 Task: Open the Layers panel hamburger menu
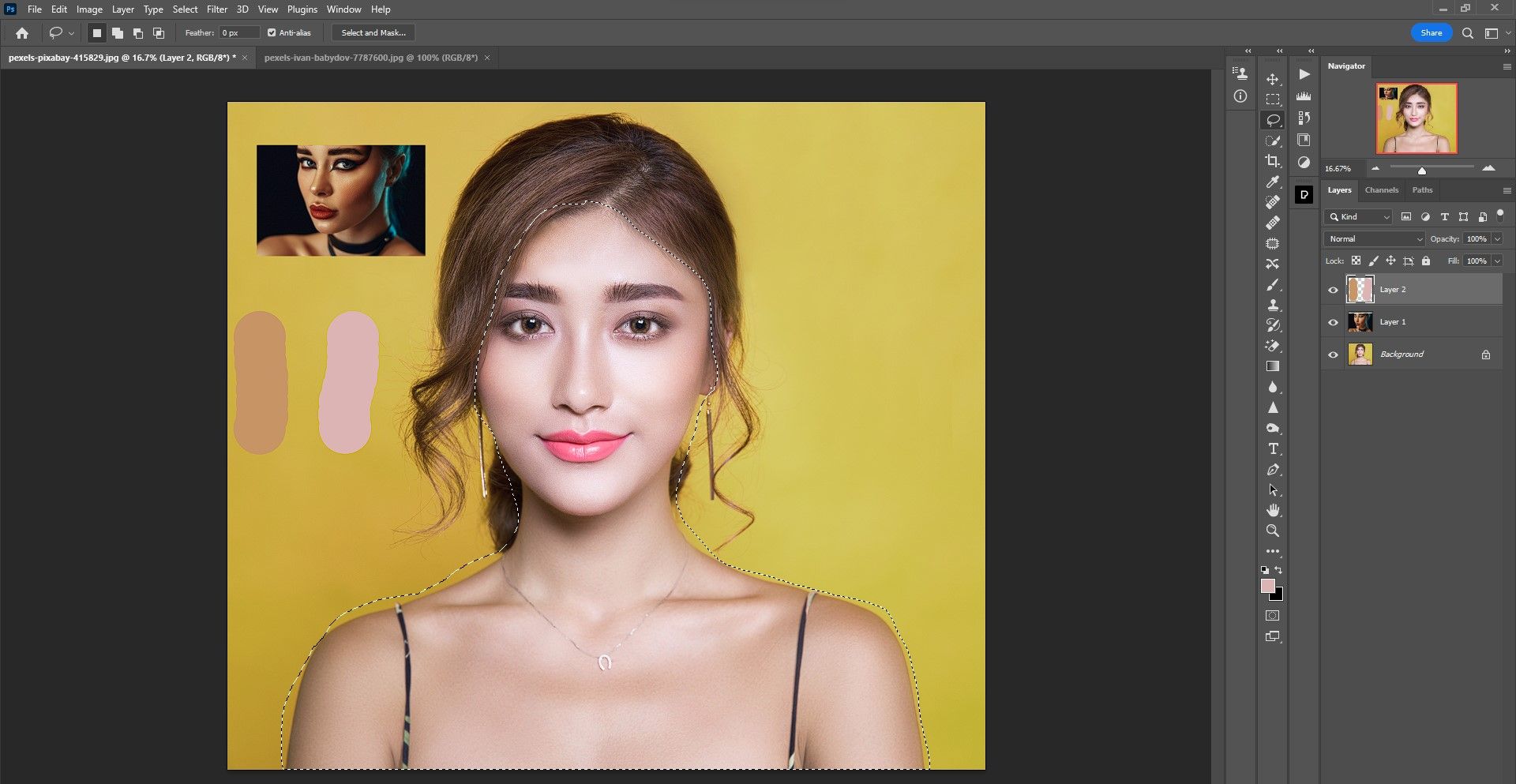coord(1507,190)
